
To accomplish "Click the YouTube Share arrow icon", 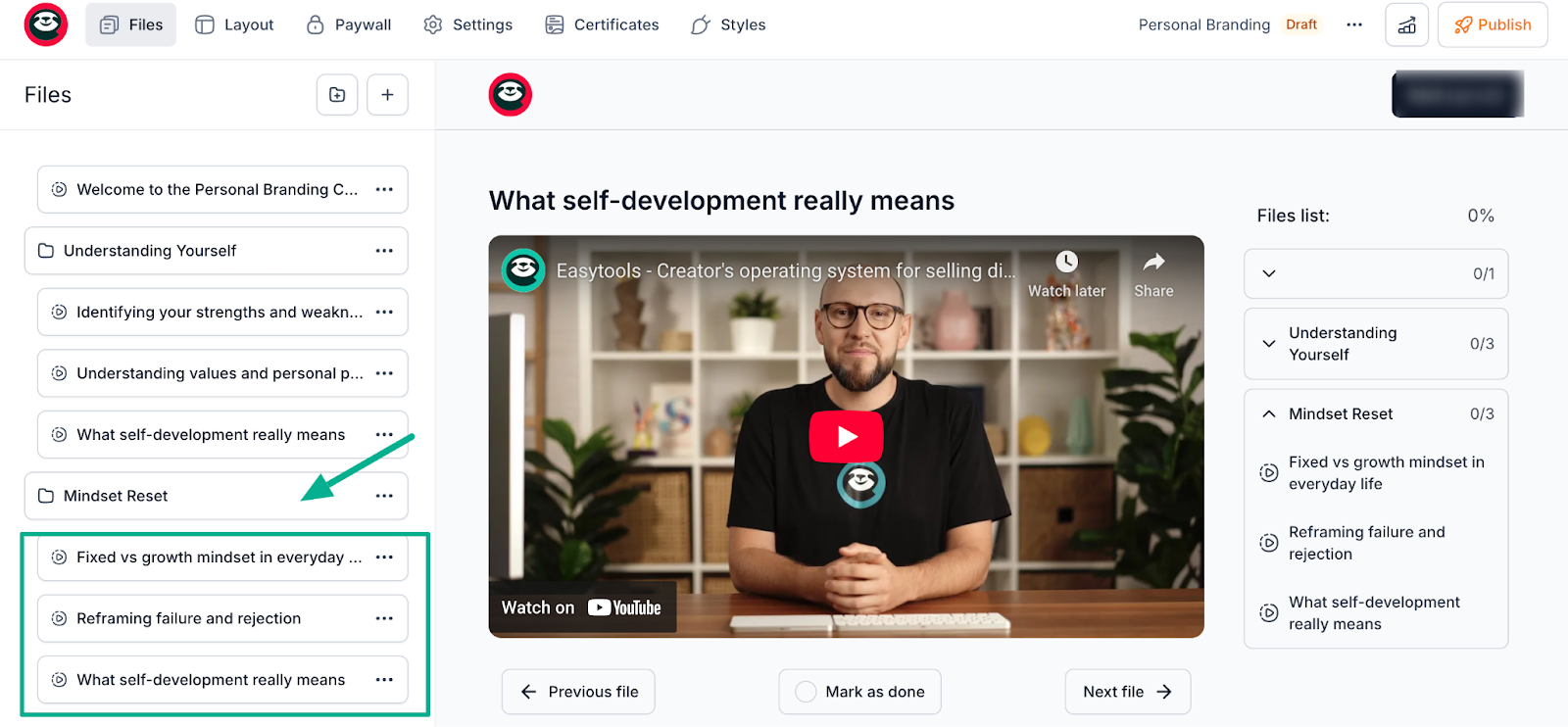I will click(x=1153, y=262).
